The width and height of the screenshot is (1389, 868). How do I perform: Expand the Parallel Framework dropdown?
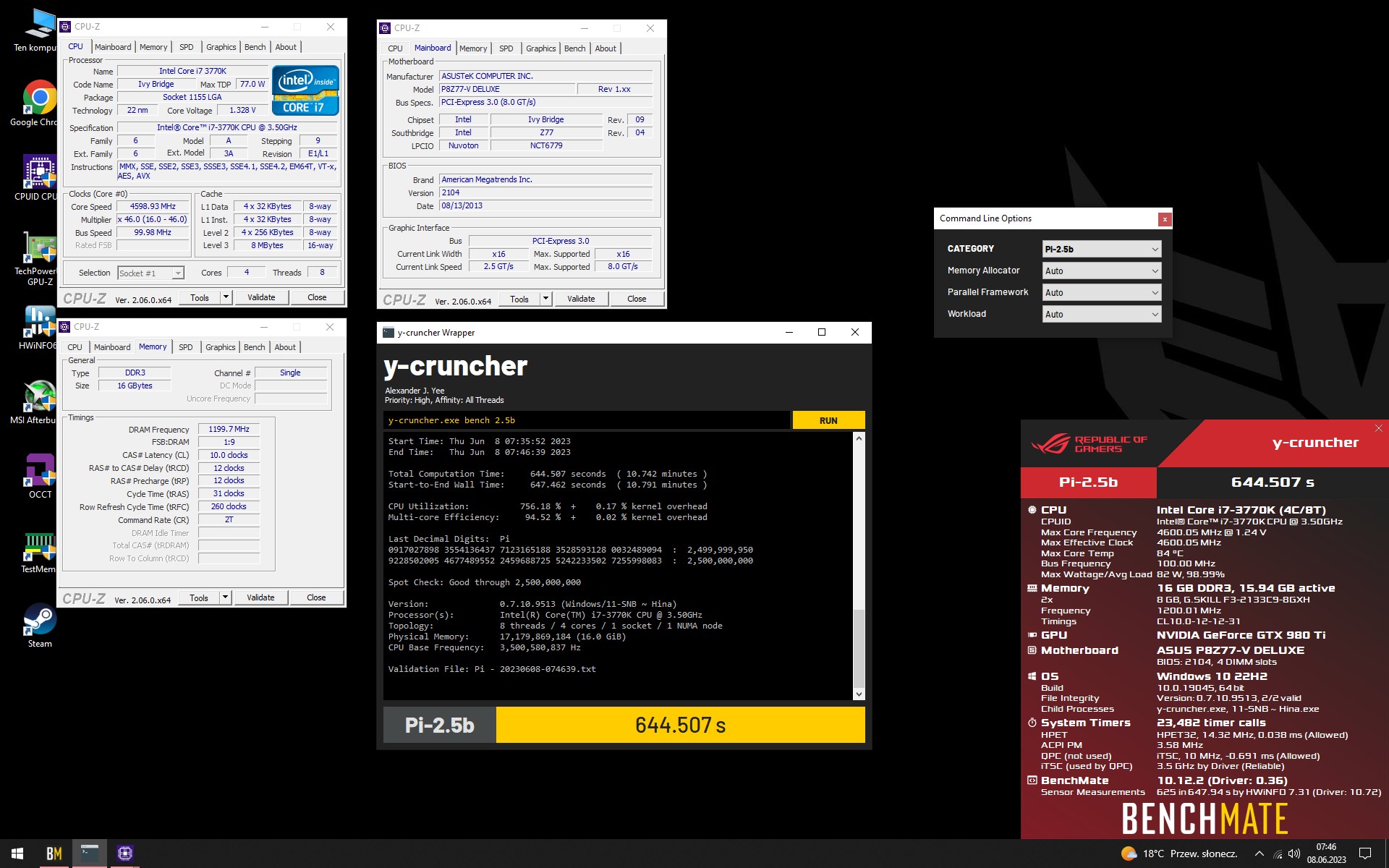pyautogui.click(x=1101, y=292)
